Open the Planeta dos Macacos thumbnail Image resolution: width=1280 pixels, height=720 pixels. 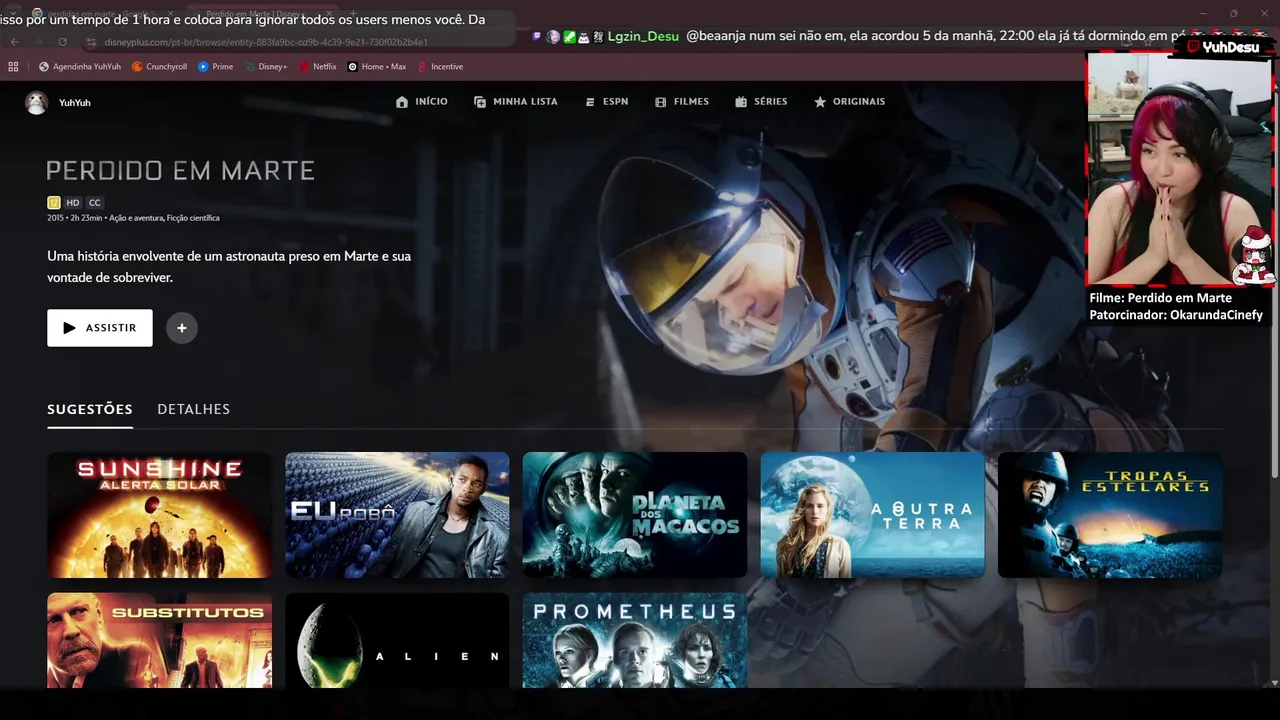click(635, 515)
